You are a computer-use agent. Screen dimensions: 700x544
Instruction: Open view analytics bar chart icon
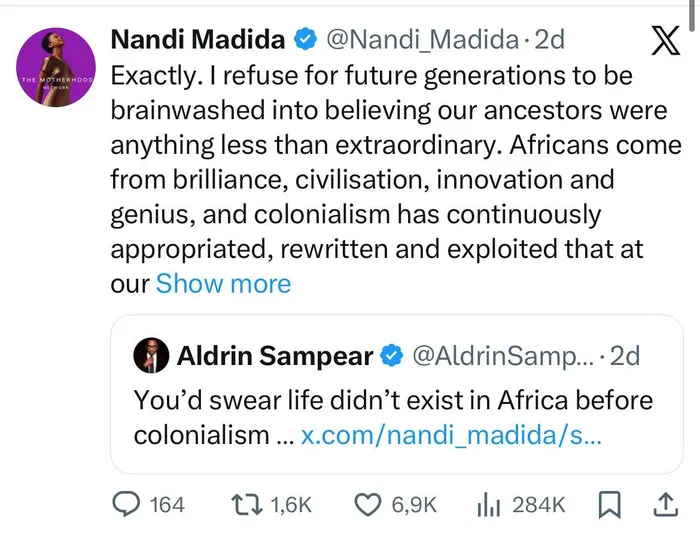[488, 505]
